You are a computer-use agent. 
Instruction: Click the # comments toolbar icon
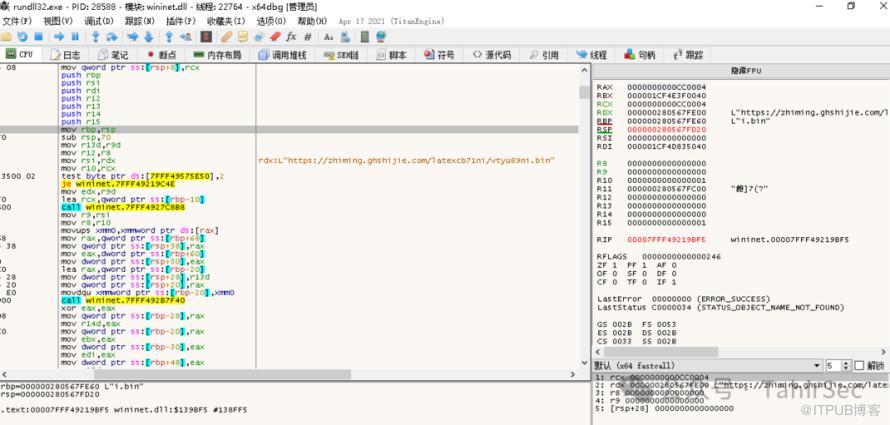[307, 37]
